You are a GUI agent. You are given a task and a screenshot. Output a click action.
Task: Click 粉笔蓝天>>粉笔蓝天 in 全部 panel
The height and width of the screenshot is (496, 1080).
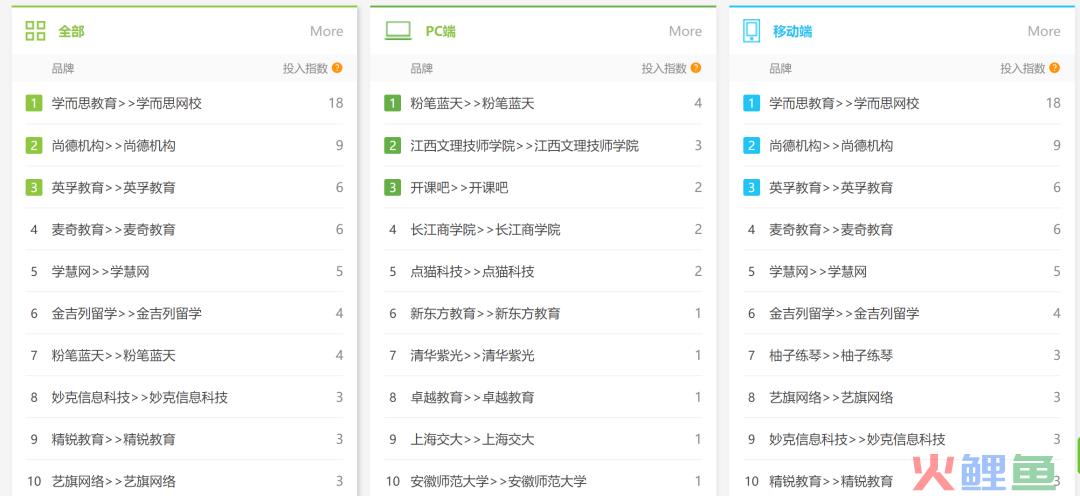tap(114, 355)
